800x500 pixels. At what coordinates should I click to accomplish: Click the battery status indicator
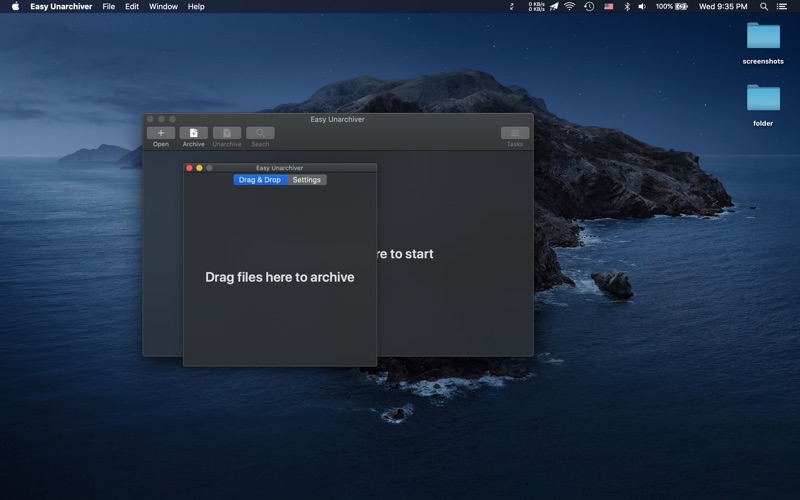tap(671, 7)
